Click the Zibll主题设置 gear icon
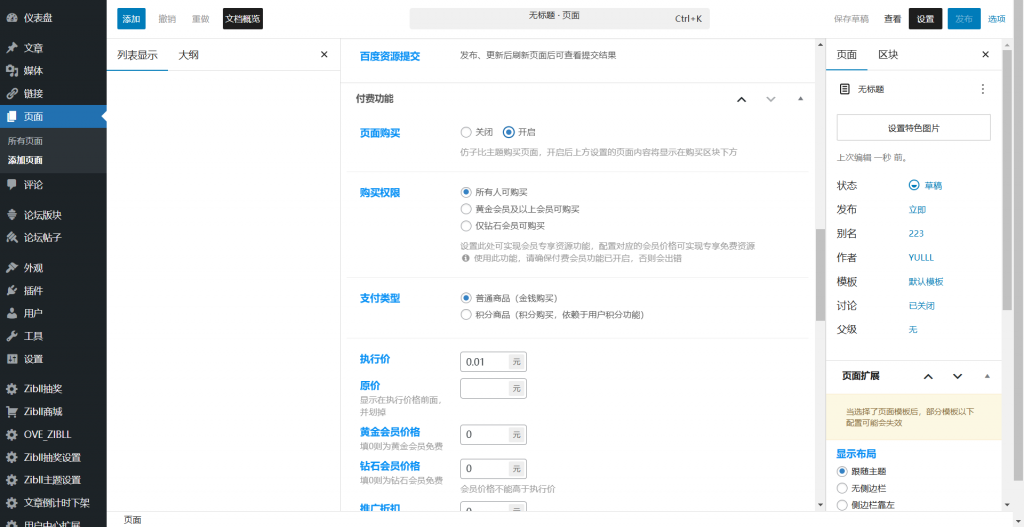This screenshot has height=527, width=1024. (12, 481)
